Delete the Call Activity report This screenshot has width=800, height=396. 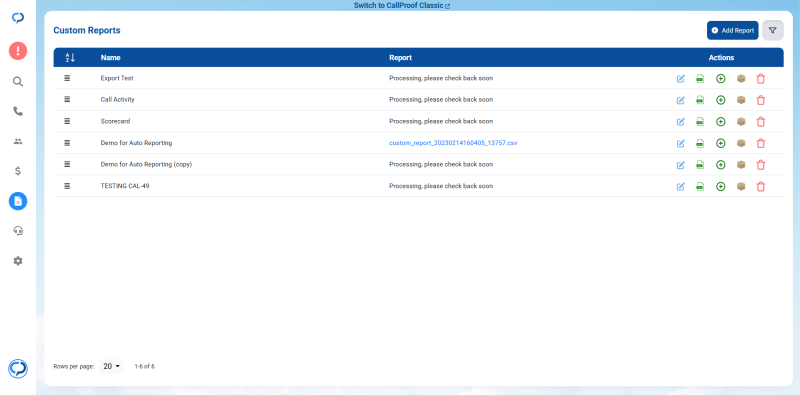tap(761, 100)
